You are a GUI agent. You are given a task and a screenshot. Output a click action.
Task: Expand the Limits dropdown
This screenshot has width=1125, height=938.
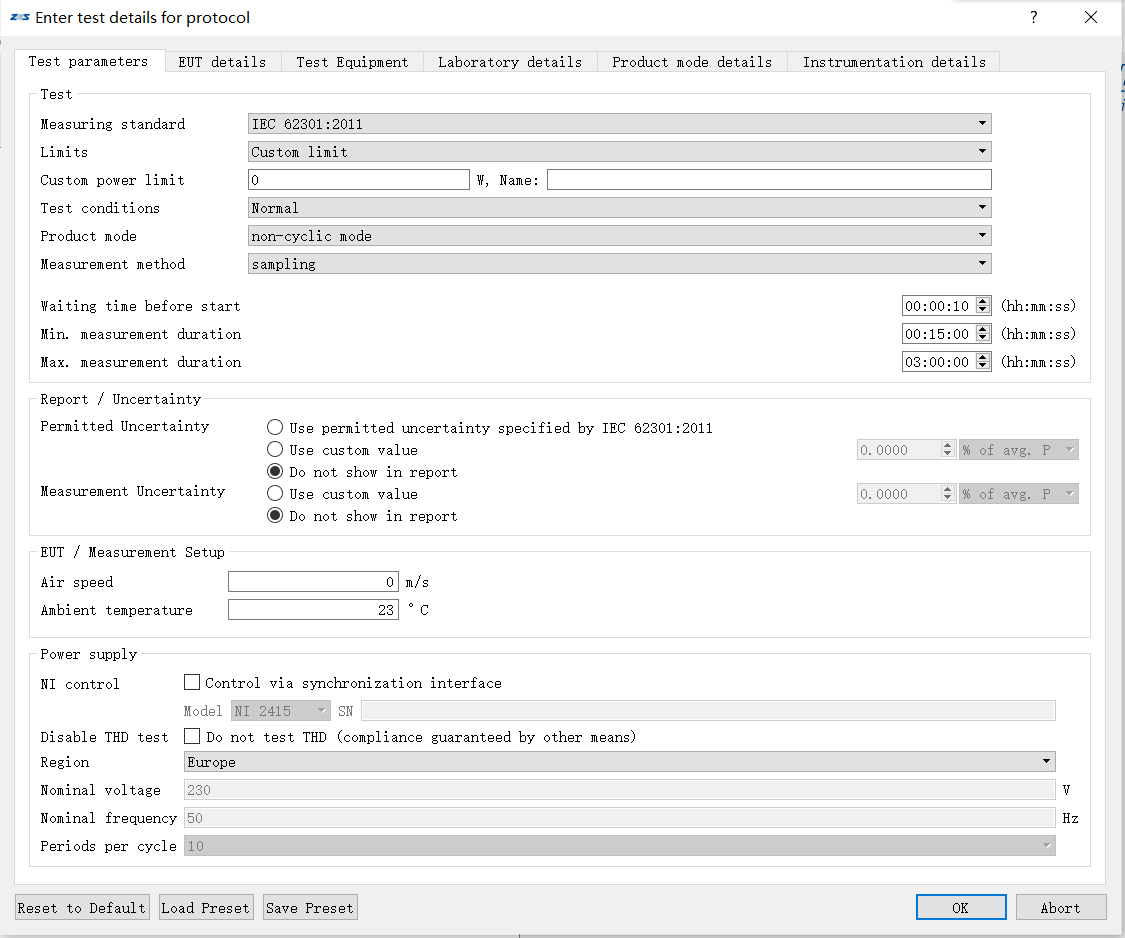(619, 151)
